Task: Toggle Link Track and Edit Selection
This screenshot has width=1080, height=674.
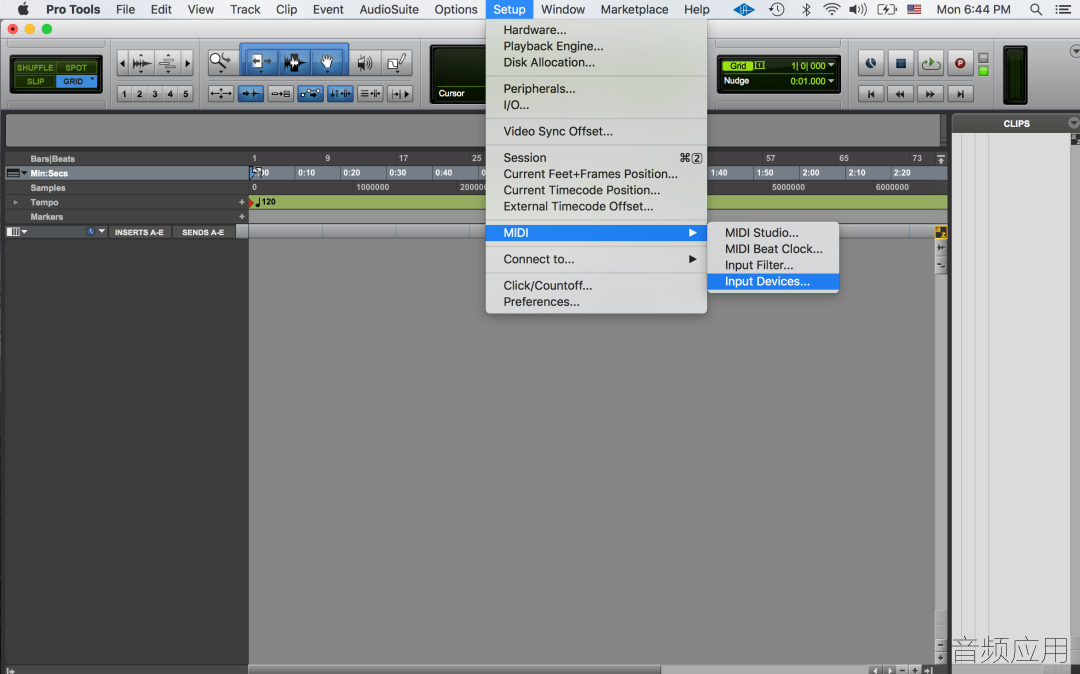Action: [370, 94]
